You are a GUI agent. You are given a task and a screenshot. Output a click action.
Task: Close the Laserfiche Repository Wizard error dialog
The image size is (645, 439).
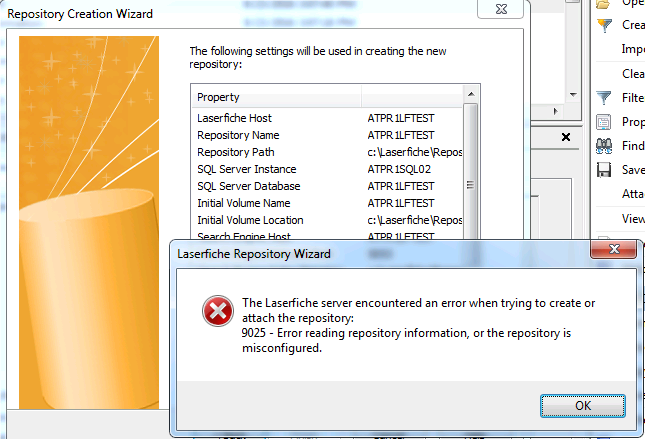click(614, 249)
